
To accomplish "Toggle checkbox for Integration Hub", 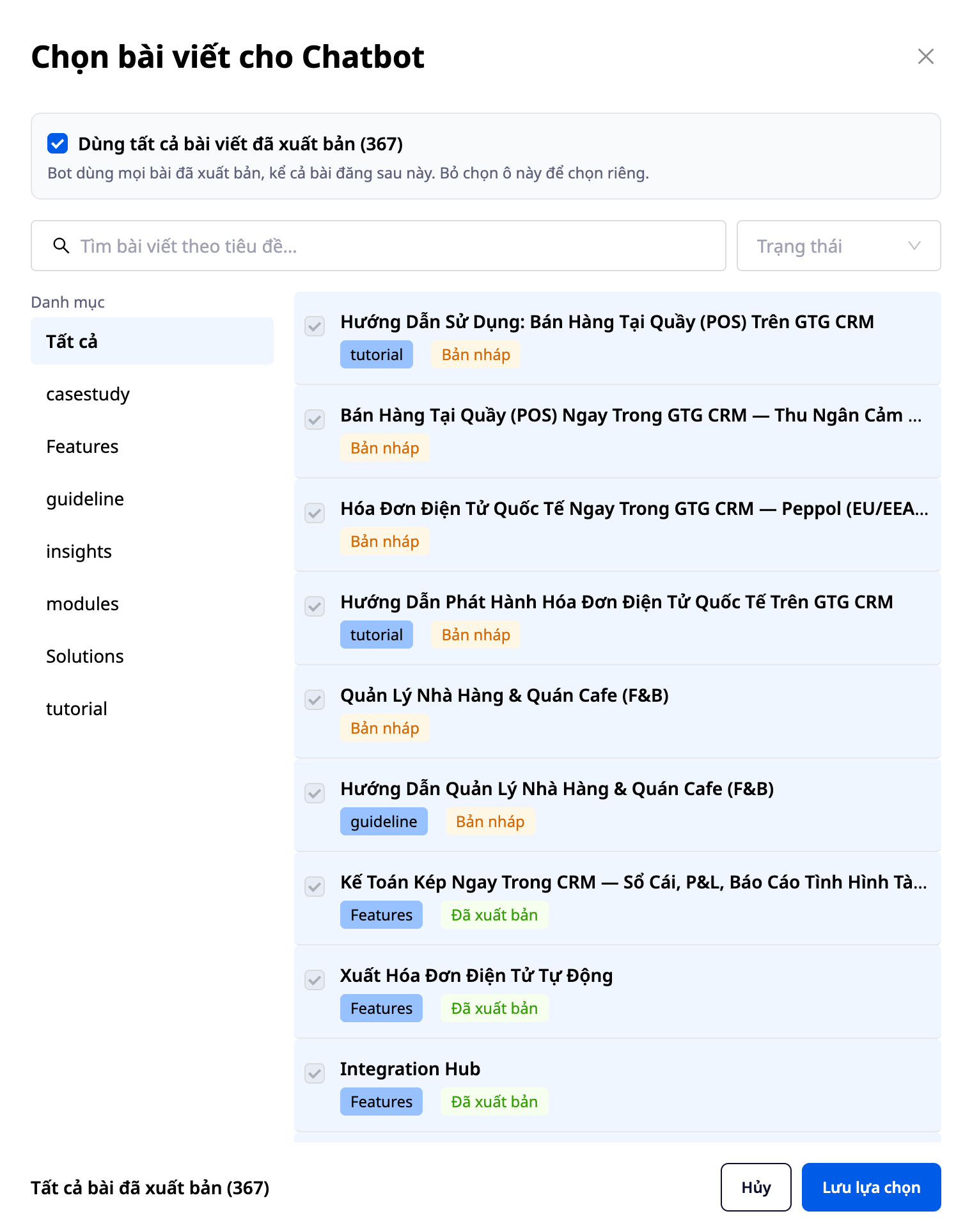I will (315, 1073).
